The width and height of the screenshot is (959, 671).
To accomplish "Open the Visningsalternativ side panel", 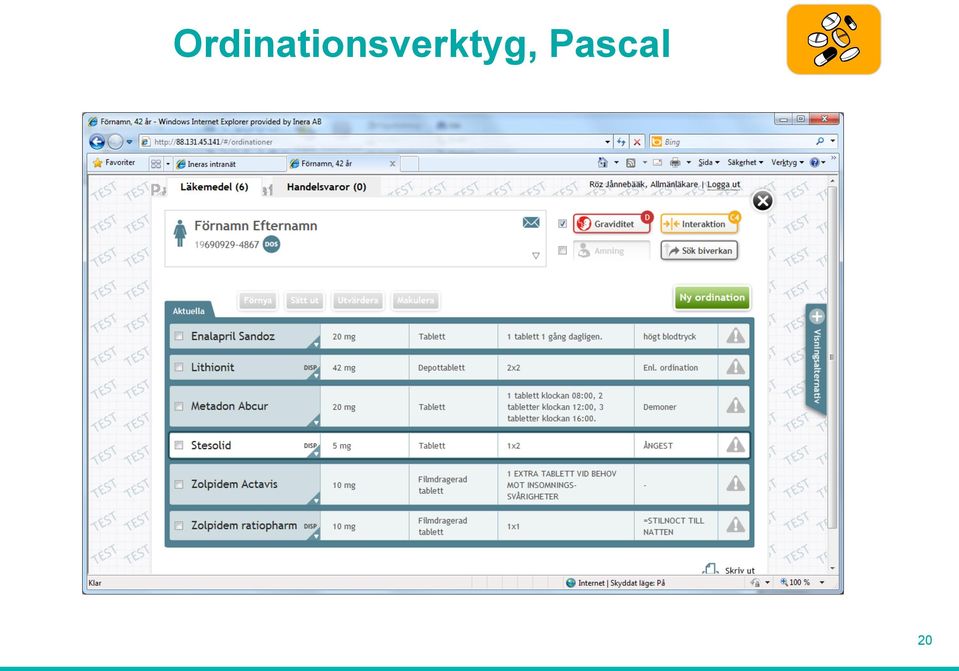I will (816, 358).
